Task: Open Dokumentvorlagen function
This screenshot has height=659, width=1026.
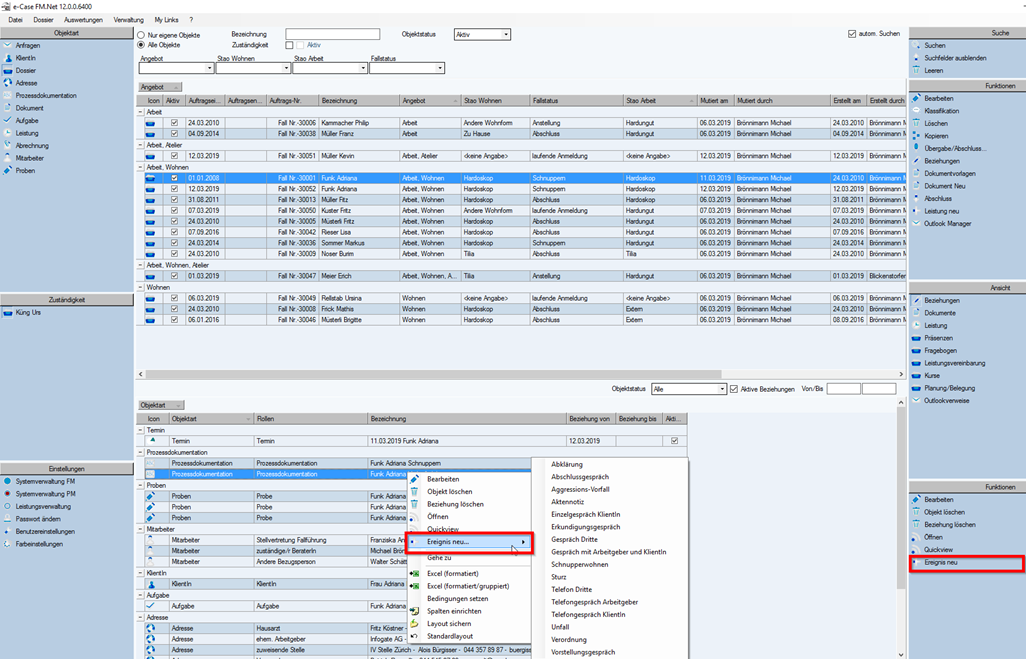Action: click(x=950, y=173)
